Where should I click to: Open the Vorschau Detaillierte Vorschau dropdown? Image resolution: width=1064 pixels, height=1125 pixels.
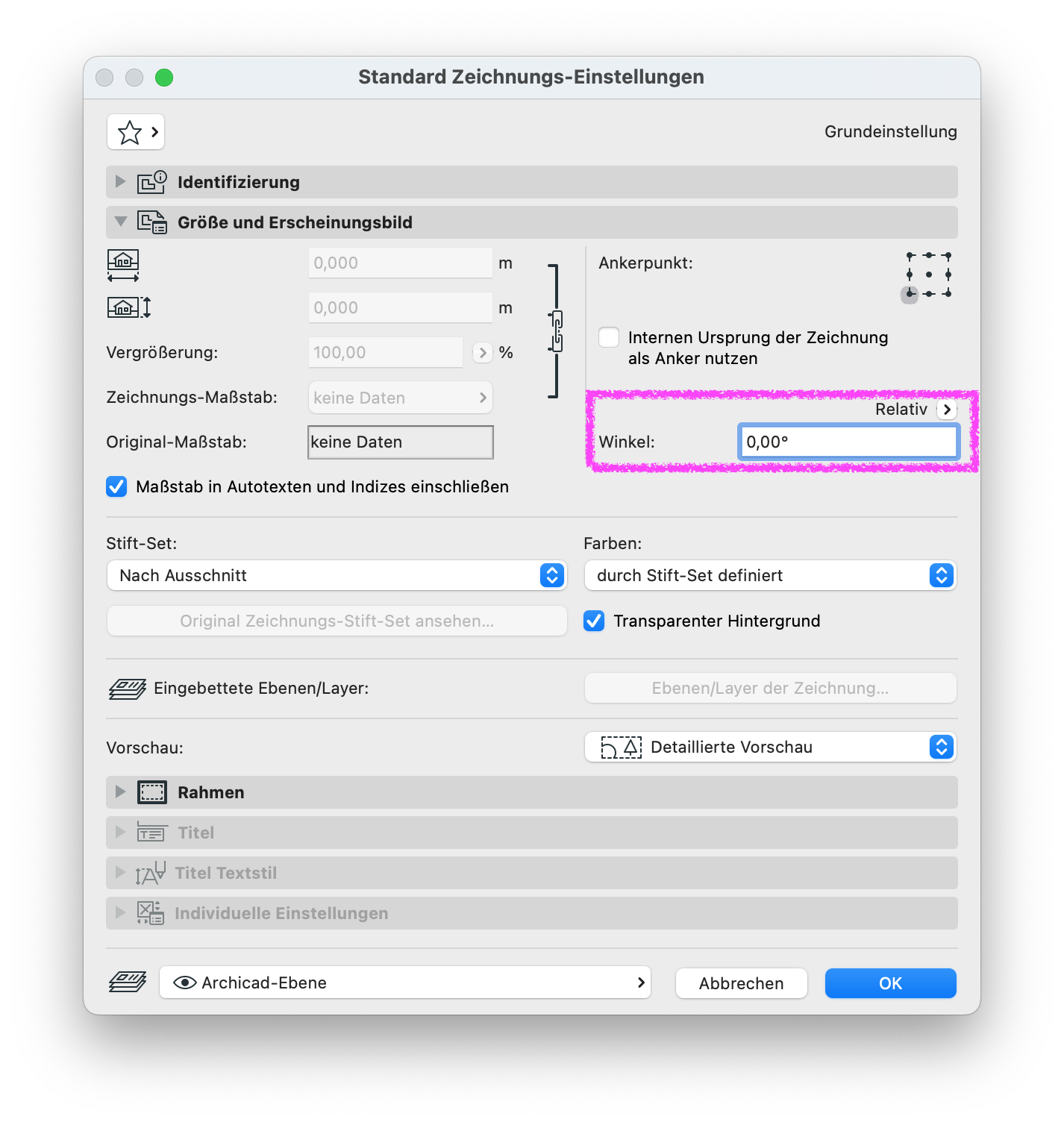771,747
